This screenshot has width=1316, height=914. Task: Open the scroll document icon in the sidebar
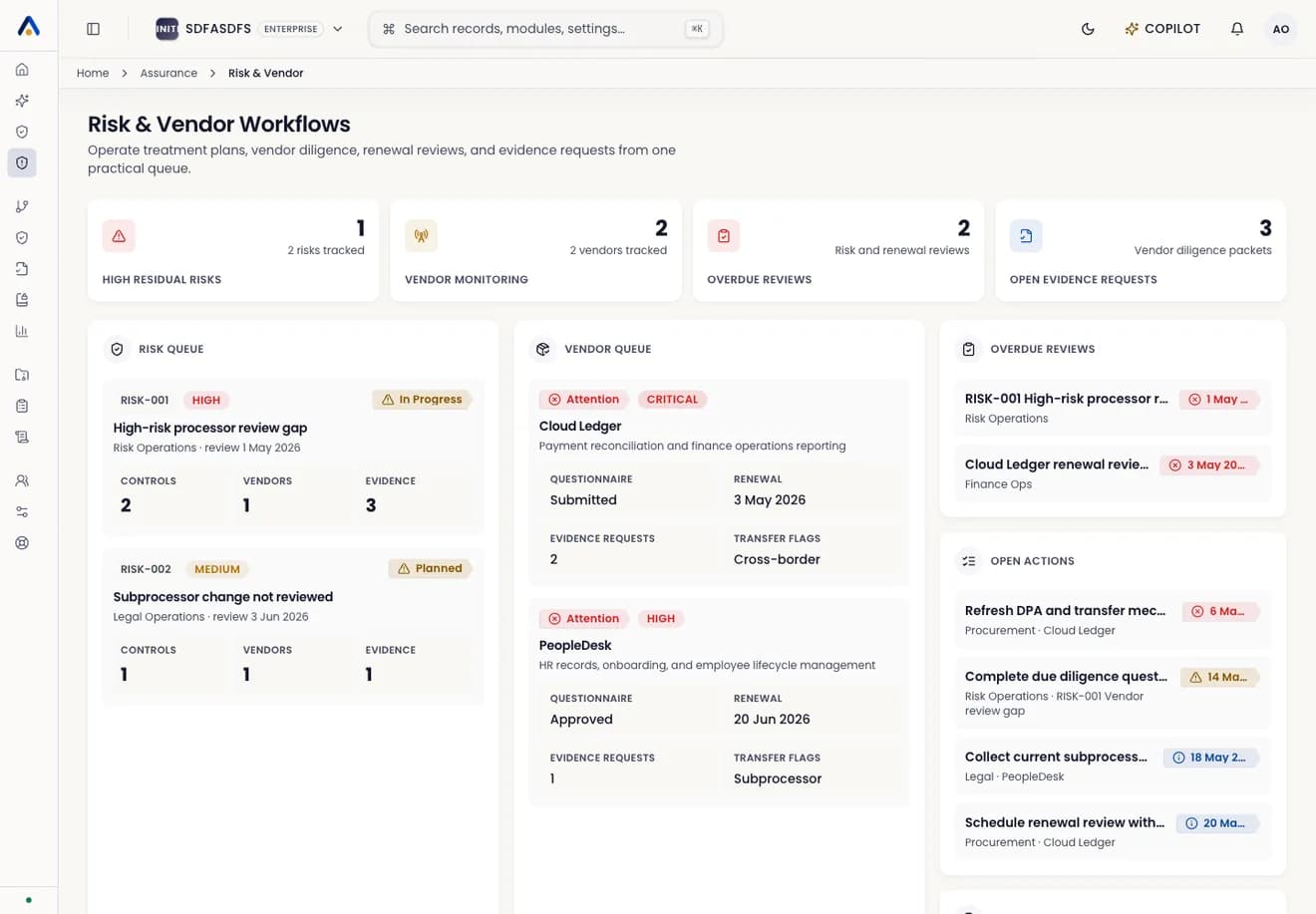tap(22, 437)
